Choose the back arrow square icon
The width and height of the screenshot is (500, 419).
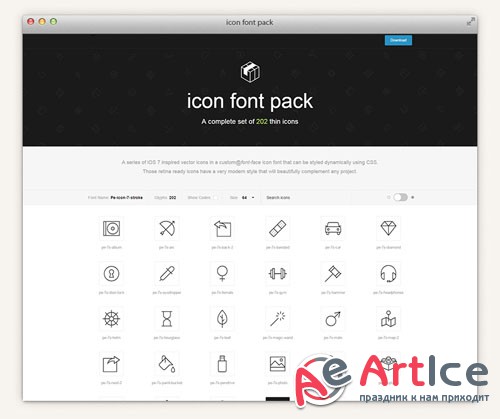pyautogui.click(x=222, y=228)
